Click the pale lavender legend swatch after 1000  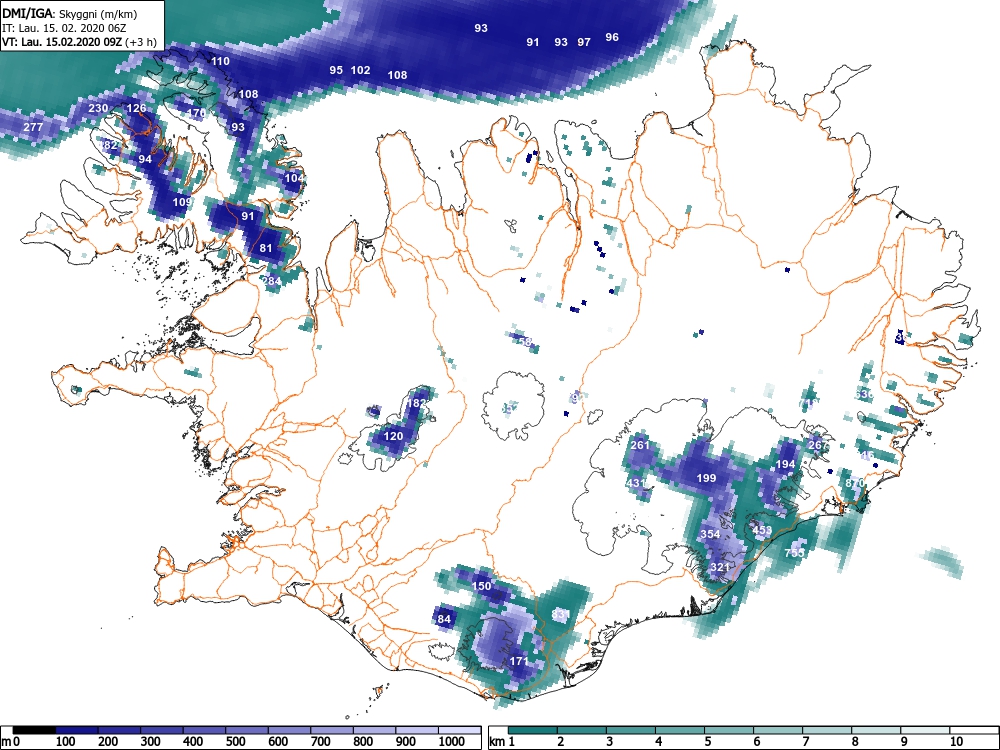point(460,730)
